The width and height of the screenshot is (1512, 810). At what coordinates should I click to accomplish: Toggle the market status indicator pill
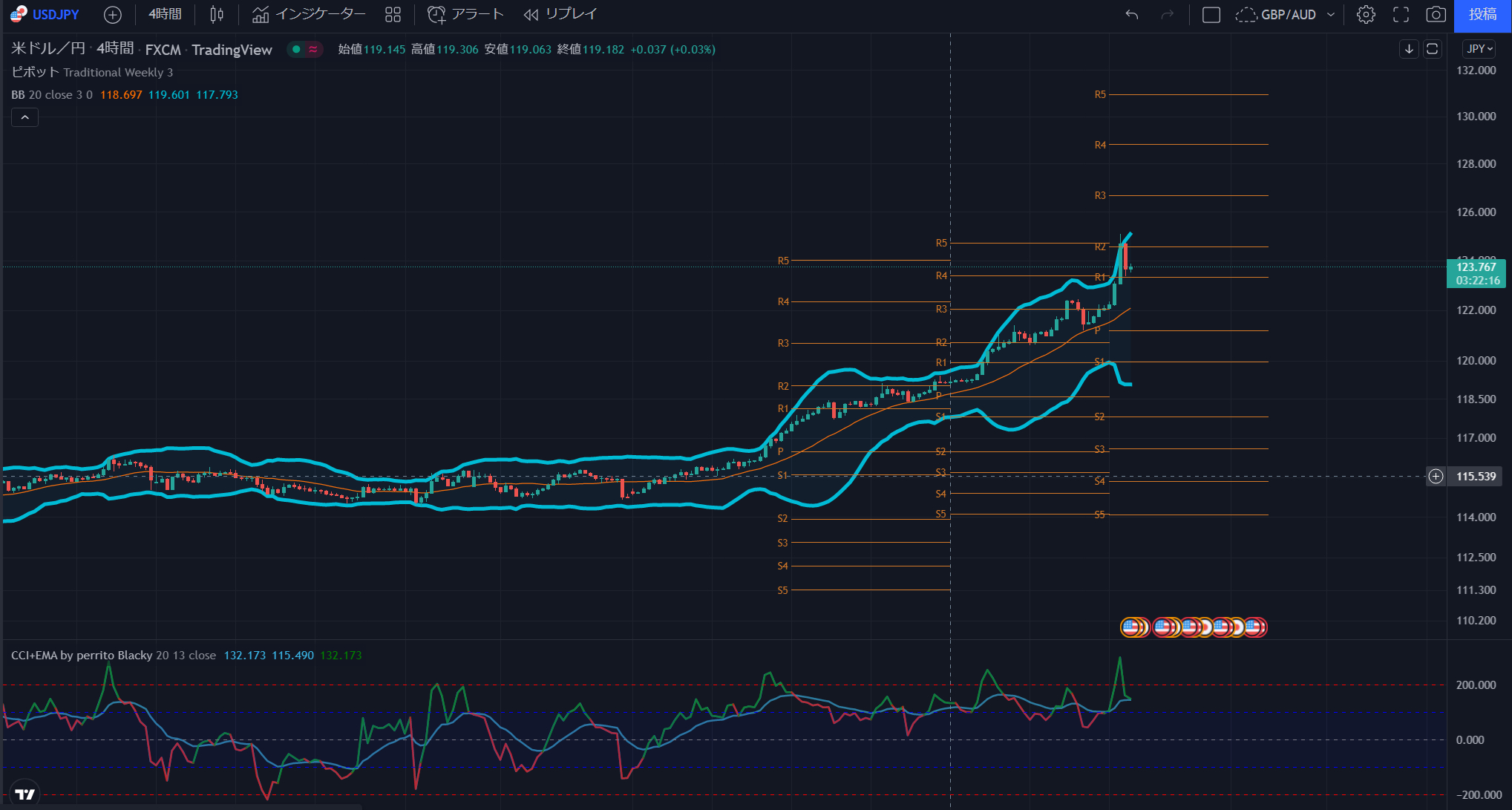point(304,49)
